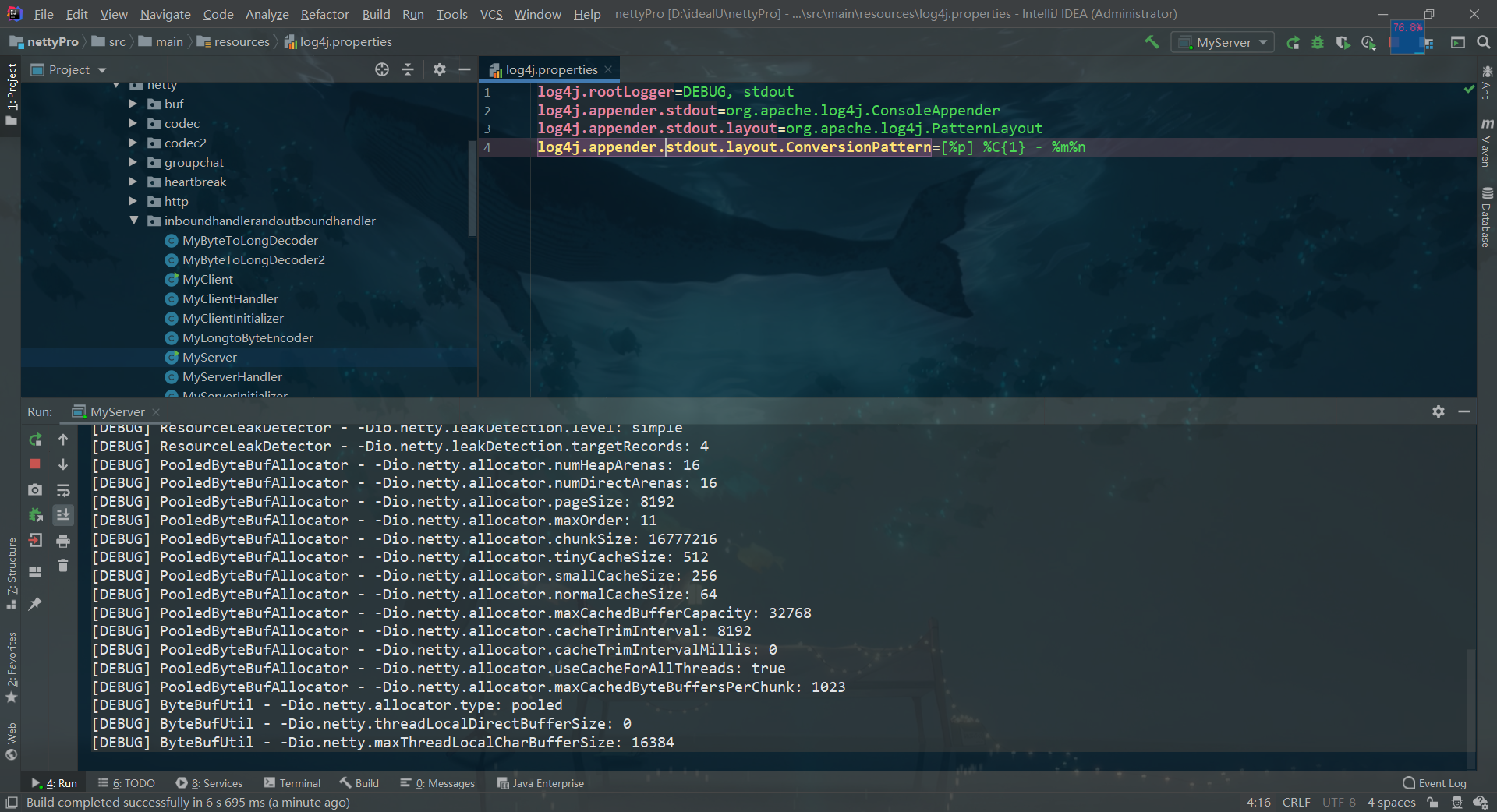Click the tool window quick-access icon bottom-left
1497x812 pixels.
(x=12, y=803)
